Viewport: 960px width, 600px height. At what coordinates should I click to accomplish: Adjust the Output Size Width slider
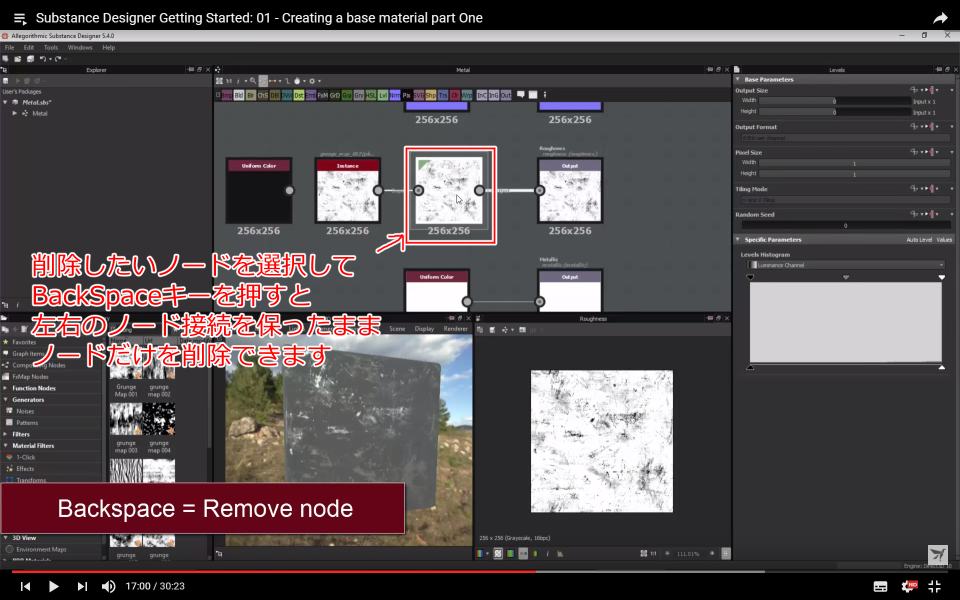click(x=835, y=101)
